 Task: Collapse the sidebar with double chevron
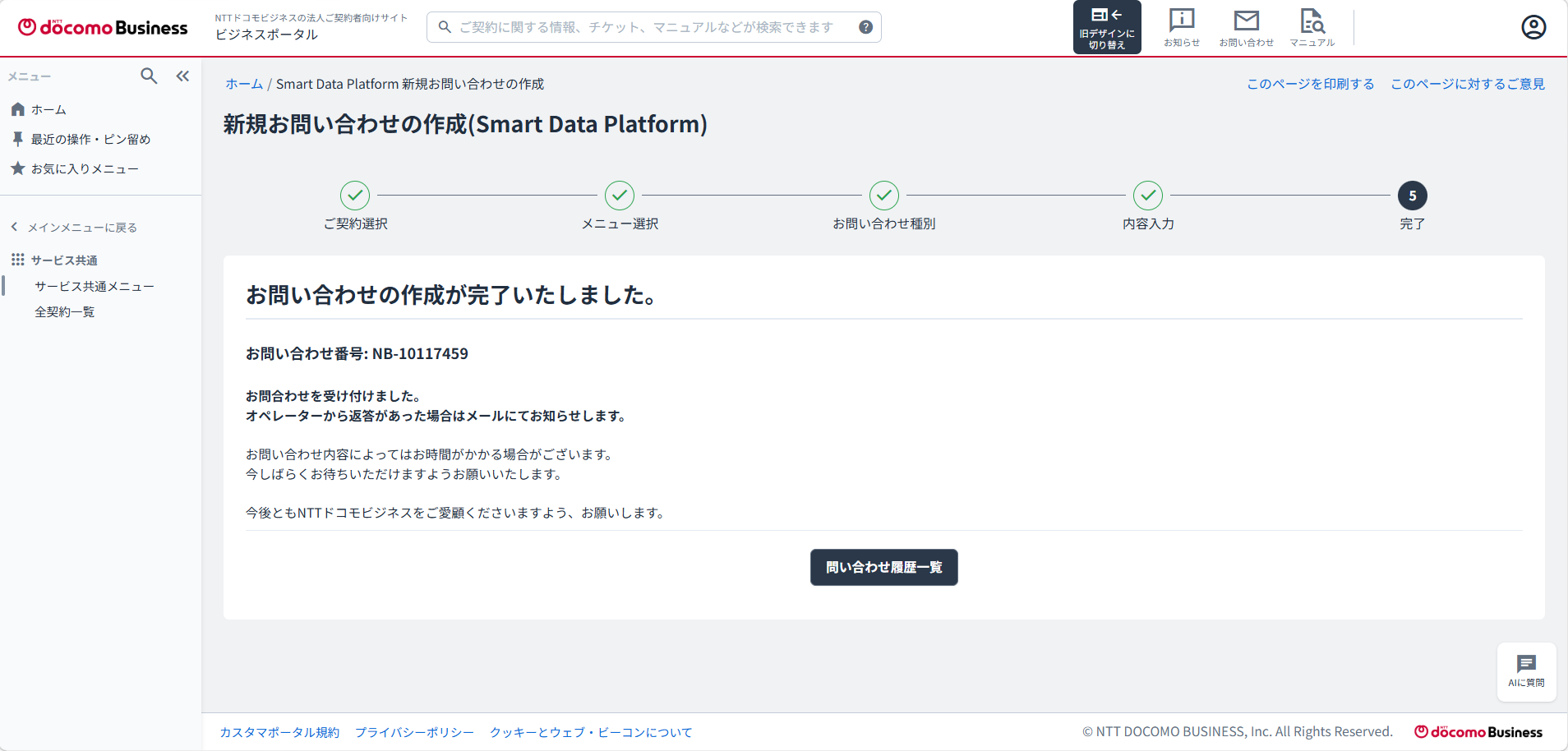(x=182, y=76)
